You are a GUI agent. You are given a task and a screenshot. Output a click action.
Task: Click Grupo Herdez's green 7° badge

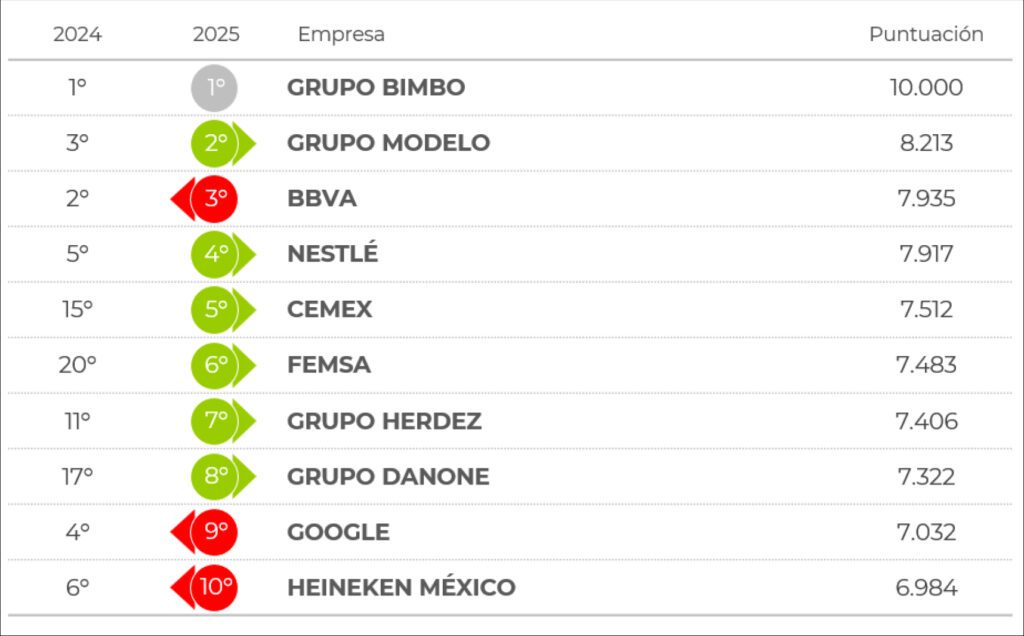coord(217,421)
